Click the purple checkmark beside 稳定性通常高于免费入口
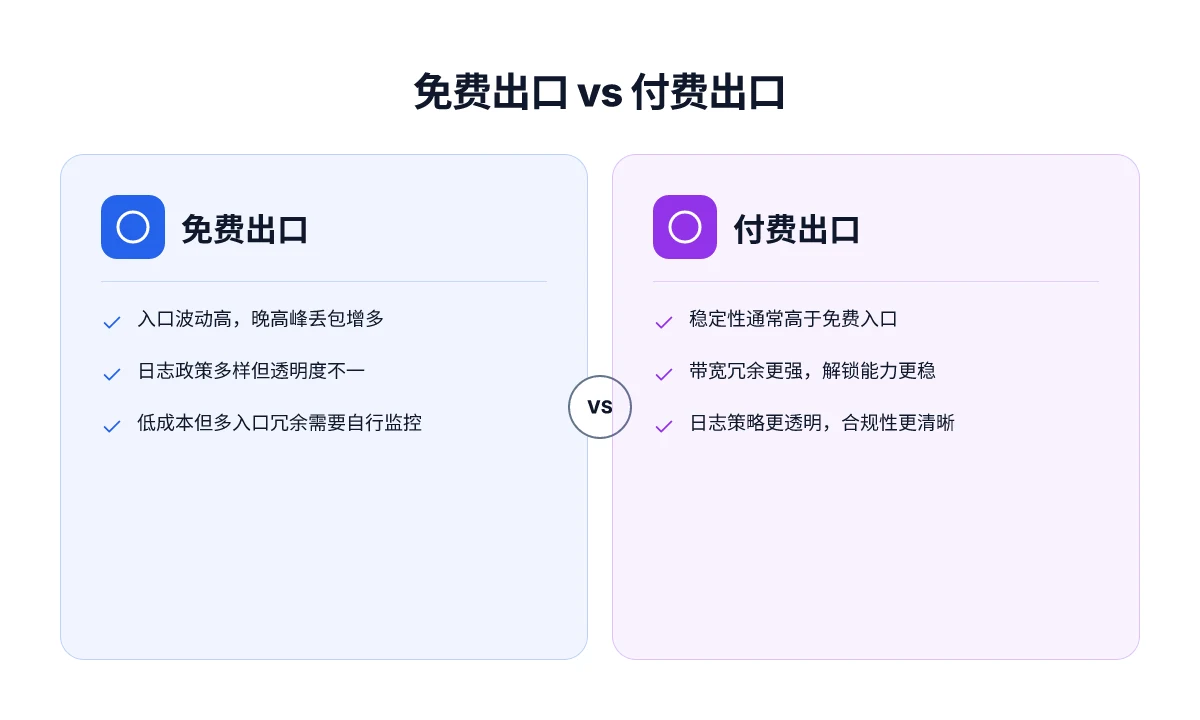The width and height of the screenshot is (1200, 720). point(664,322)
